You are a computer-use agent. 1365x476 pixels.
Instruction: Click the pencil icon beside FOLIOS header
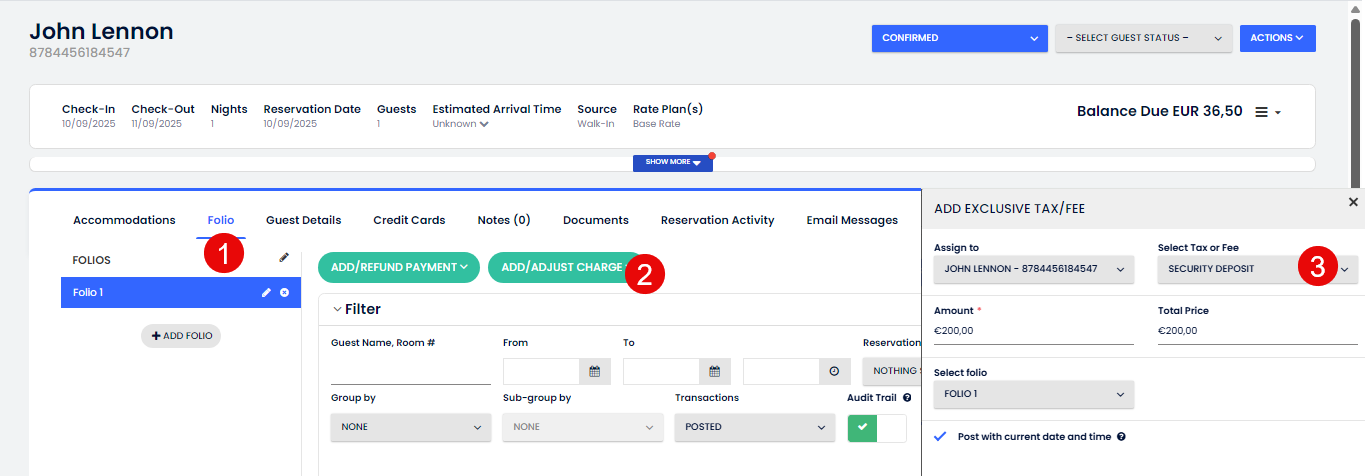click(284, 258)
